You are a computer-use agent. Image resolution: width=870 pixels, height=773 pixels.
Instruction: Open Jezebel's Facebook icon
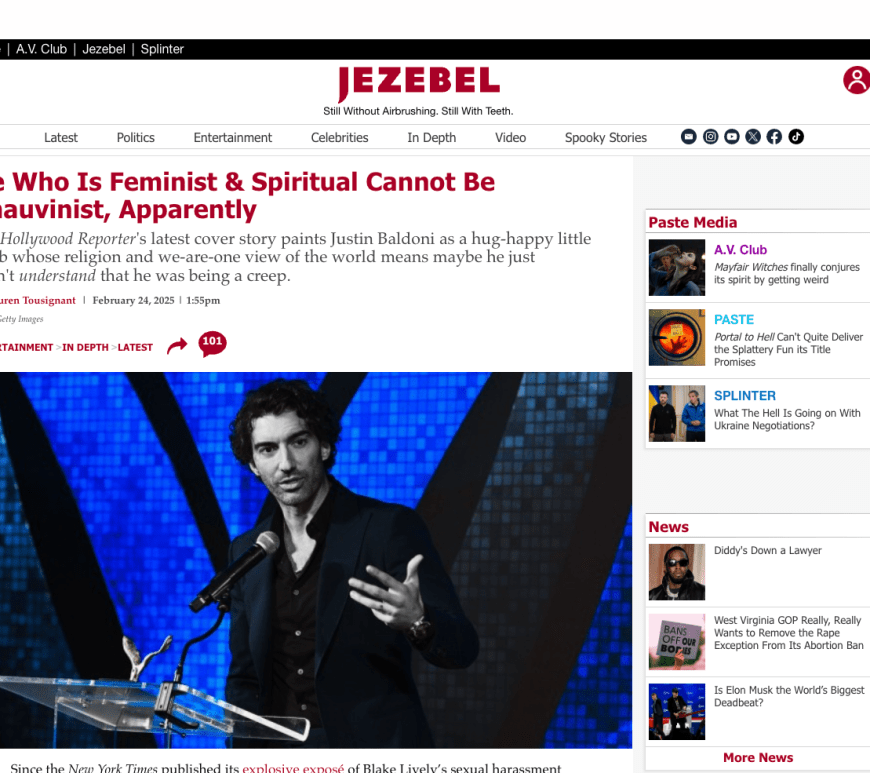coord(775,137)
